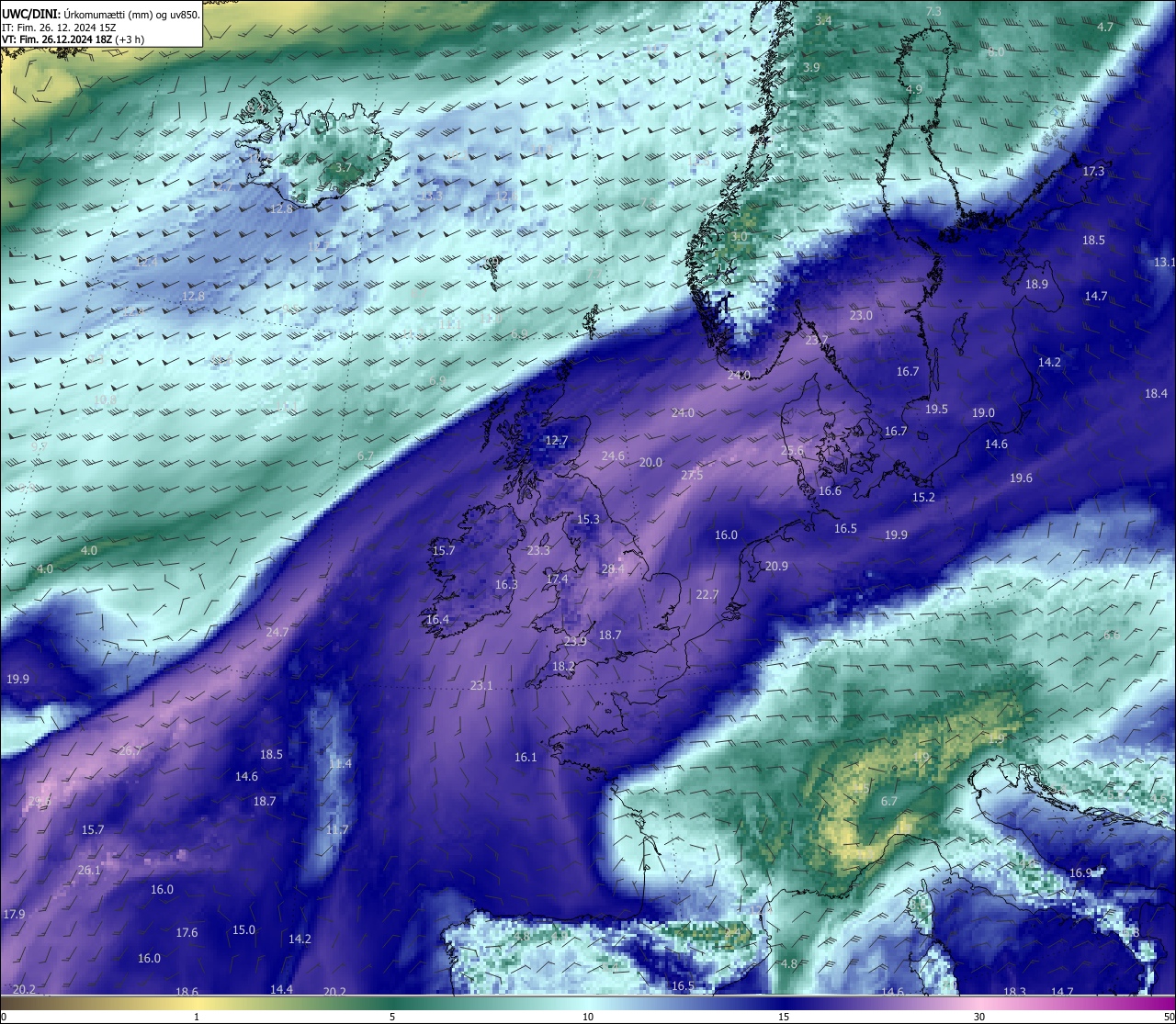
Task: Click the 18.9 value over Estonia
Action: pyautogui.click(x=1036, y=285)
